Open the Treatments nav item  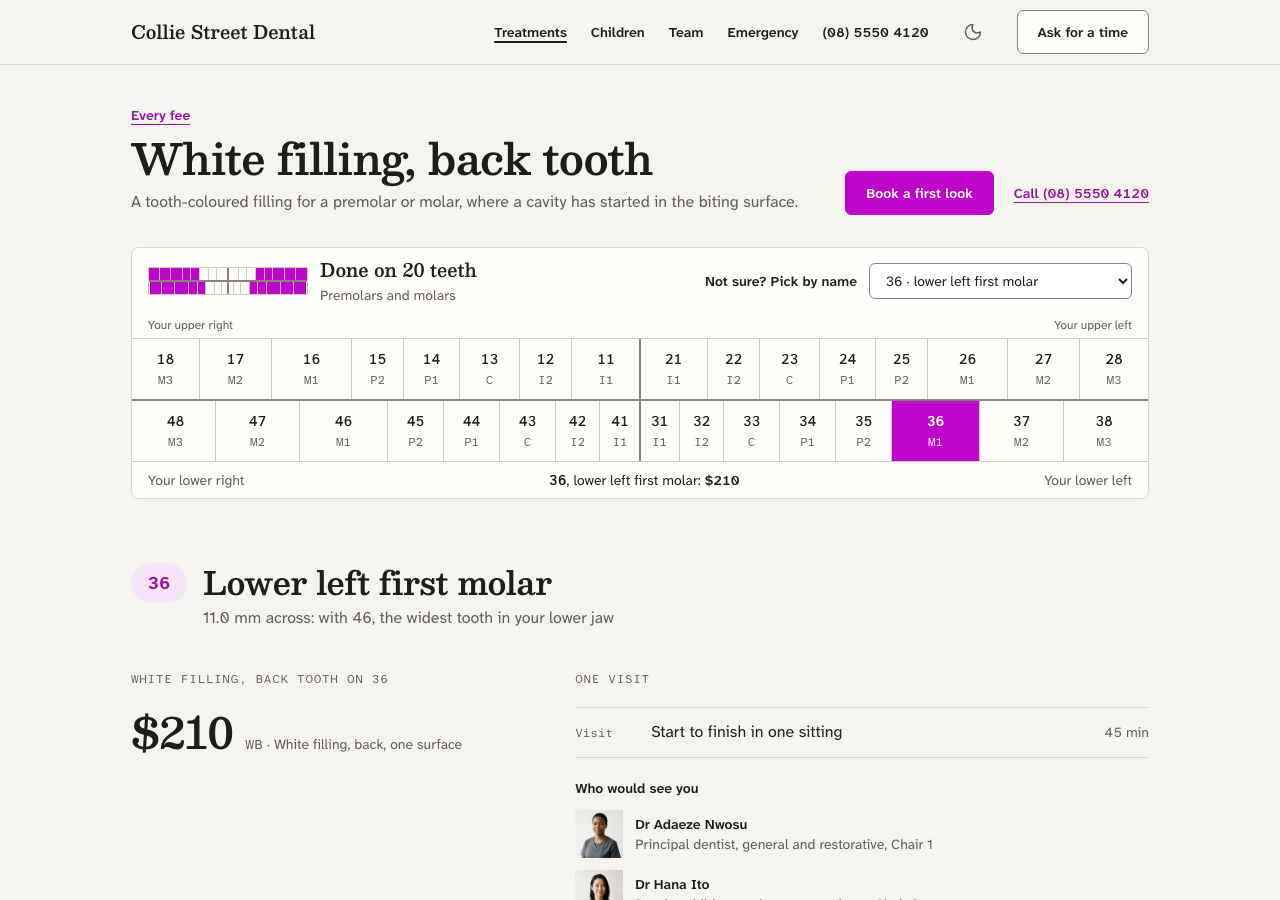pyautogui.click(x=530, y=32)
